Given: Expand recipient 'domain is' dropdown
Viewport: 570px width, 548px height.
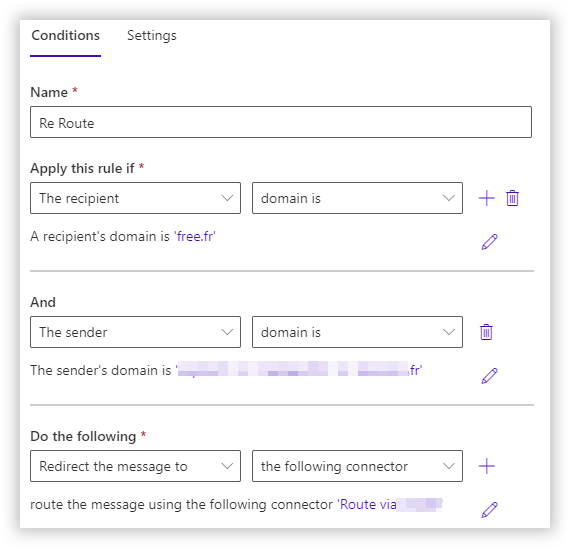Looking at the screenshot, I should (x=357, y=198).
